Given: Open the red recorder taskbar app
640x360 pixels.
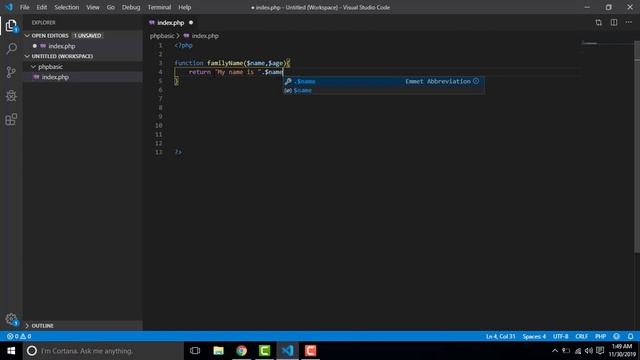Looking at the screenshot, I should [310, 351].
